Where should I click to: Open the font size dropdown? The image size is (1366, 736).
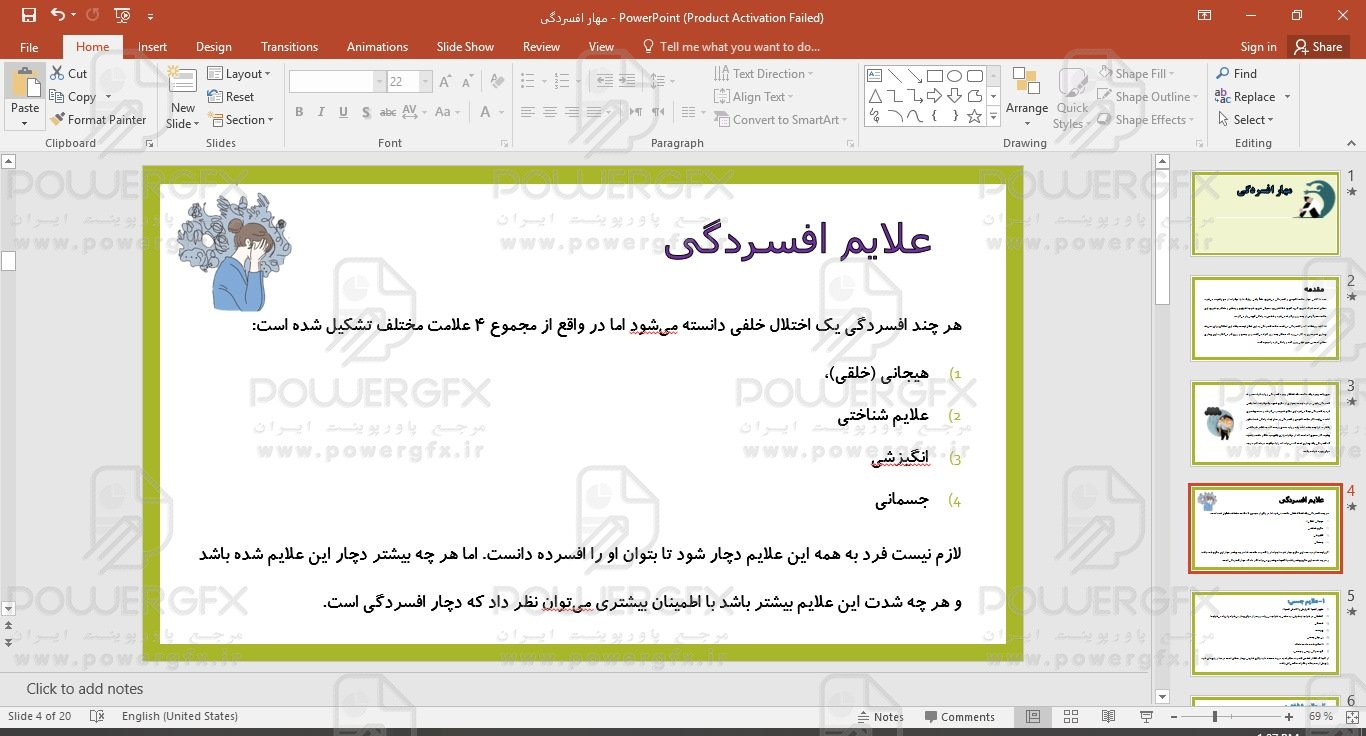point(426,82)
